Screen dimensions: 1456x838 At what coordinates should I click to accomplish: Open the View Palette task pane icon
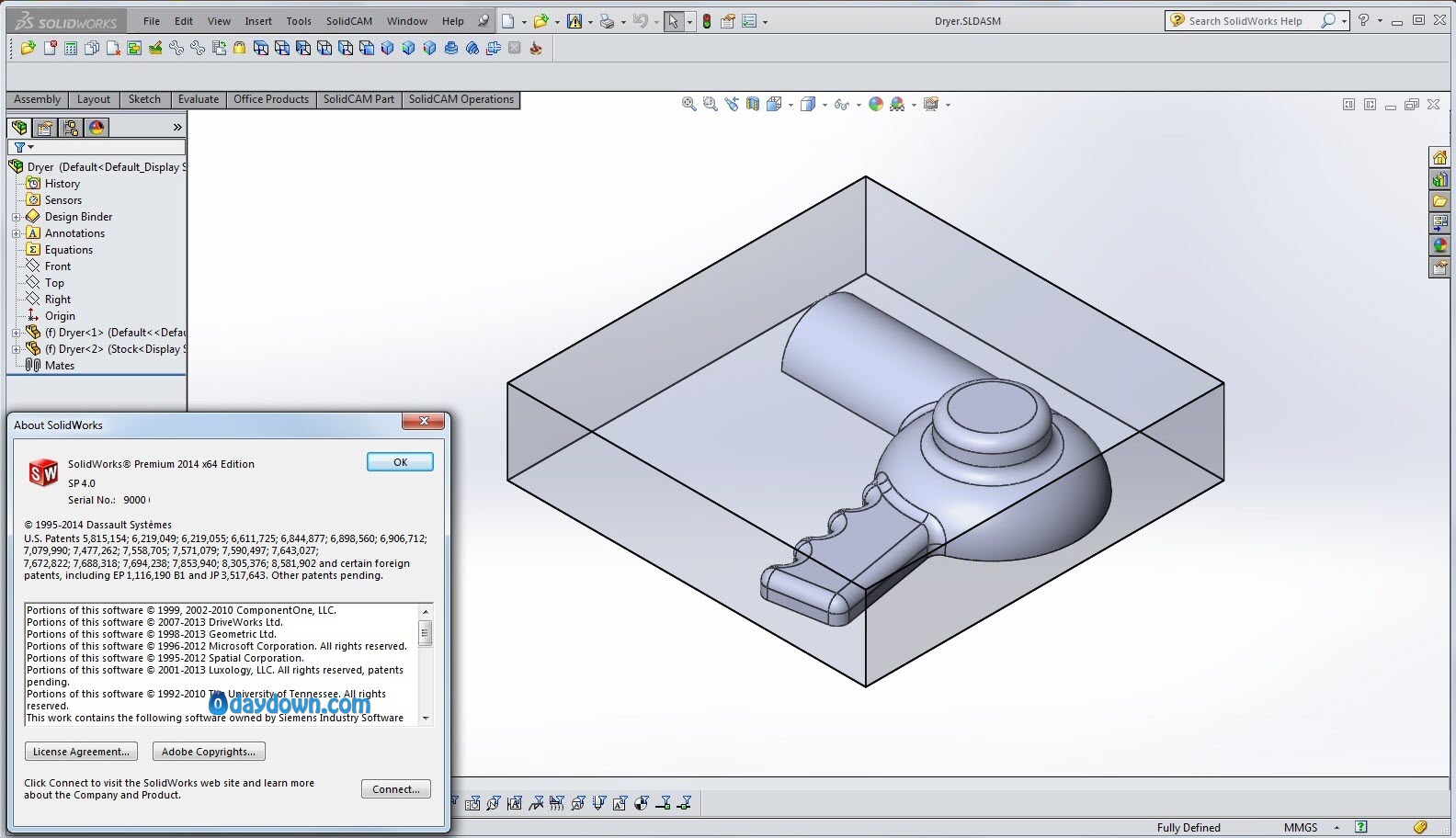pos(1440,223)
